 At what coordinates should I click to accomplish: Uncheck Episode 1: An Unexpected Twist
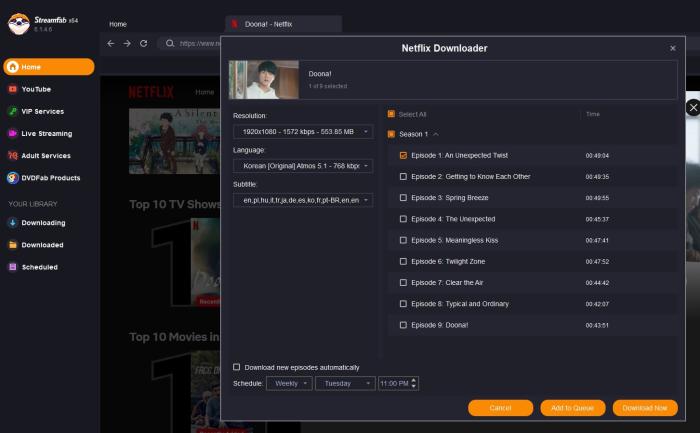tap(403, 155)
